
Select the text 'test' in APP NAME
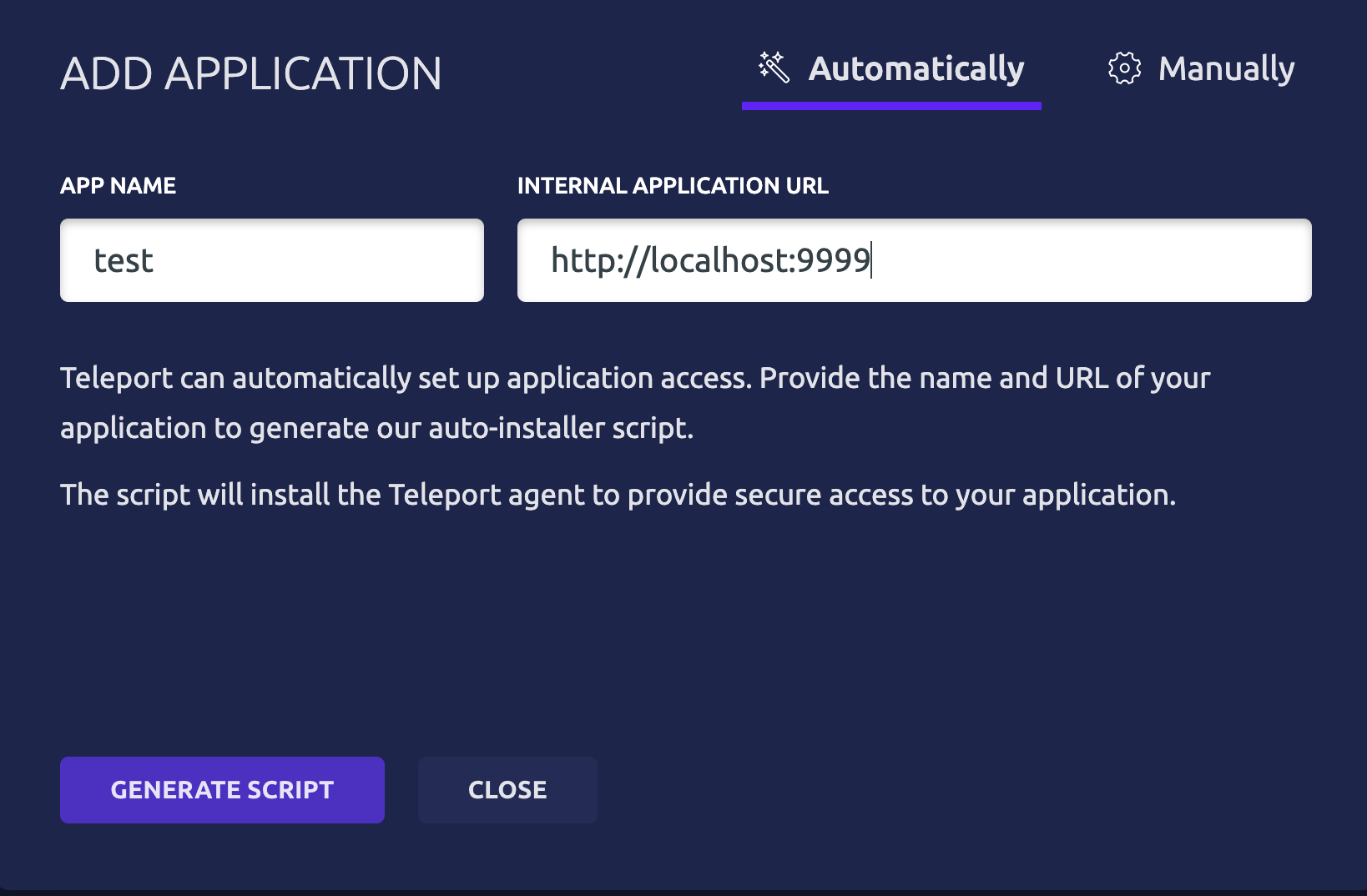tap(124, 259)
